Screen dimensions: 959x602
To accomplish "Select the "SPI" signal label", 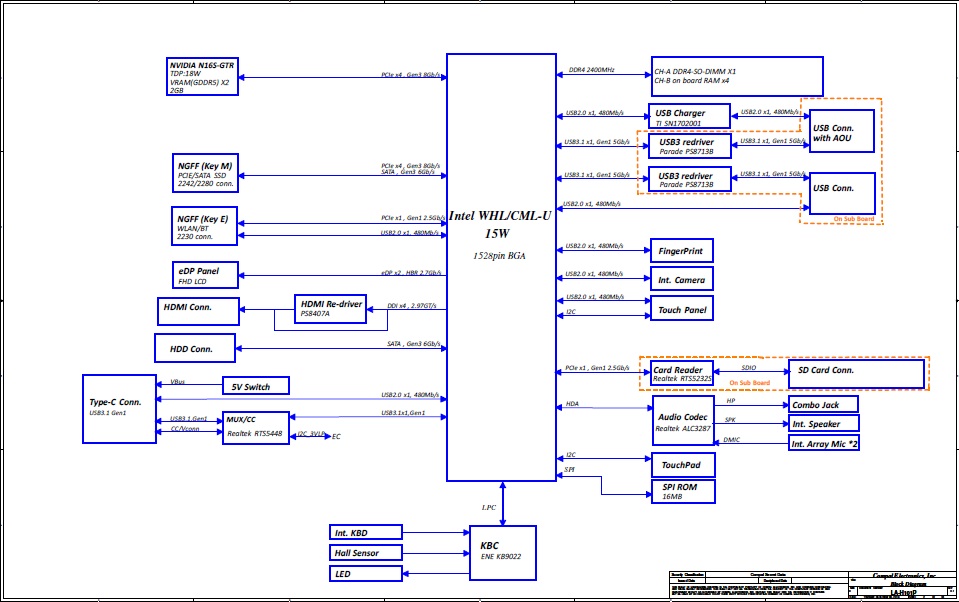I will [569, 469].
